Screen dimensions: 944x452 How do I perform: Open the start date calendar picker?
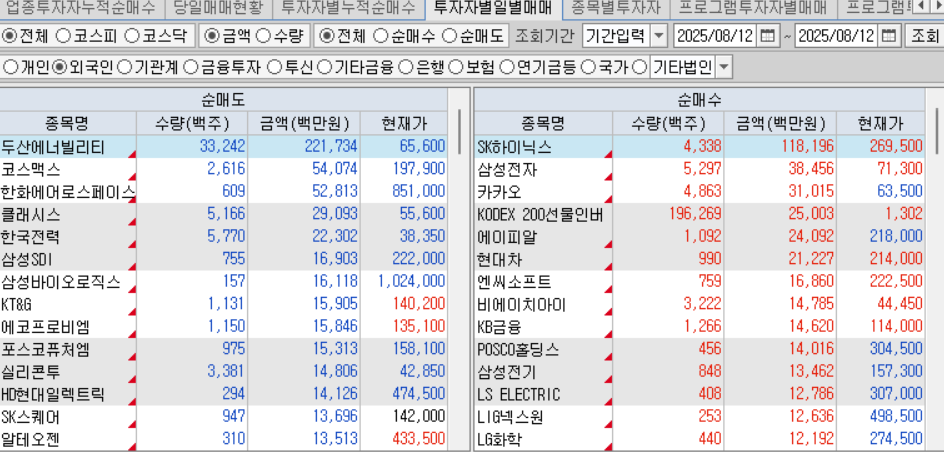point(767,36)
